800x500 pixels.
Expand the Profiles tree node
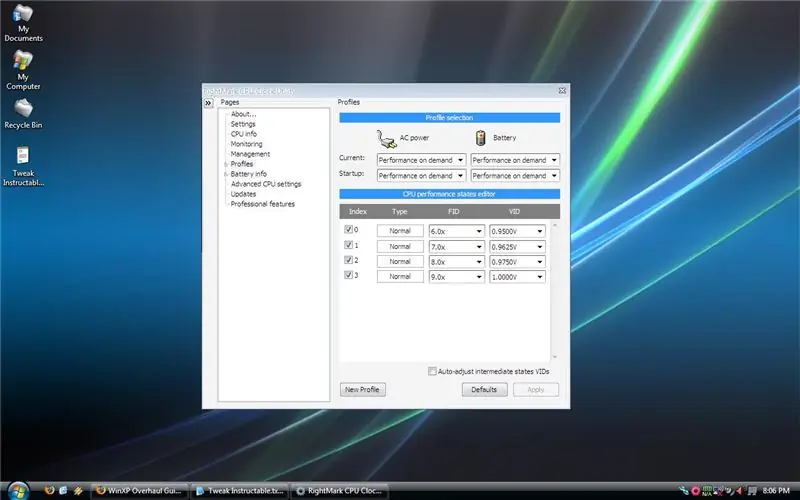226,164
